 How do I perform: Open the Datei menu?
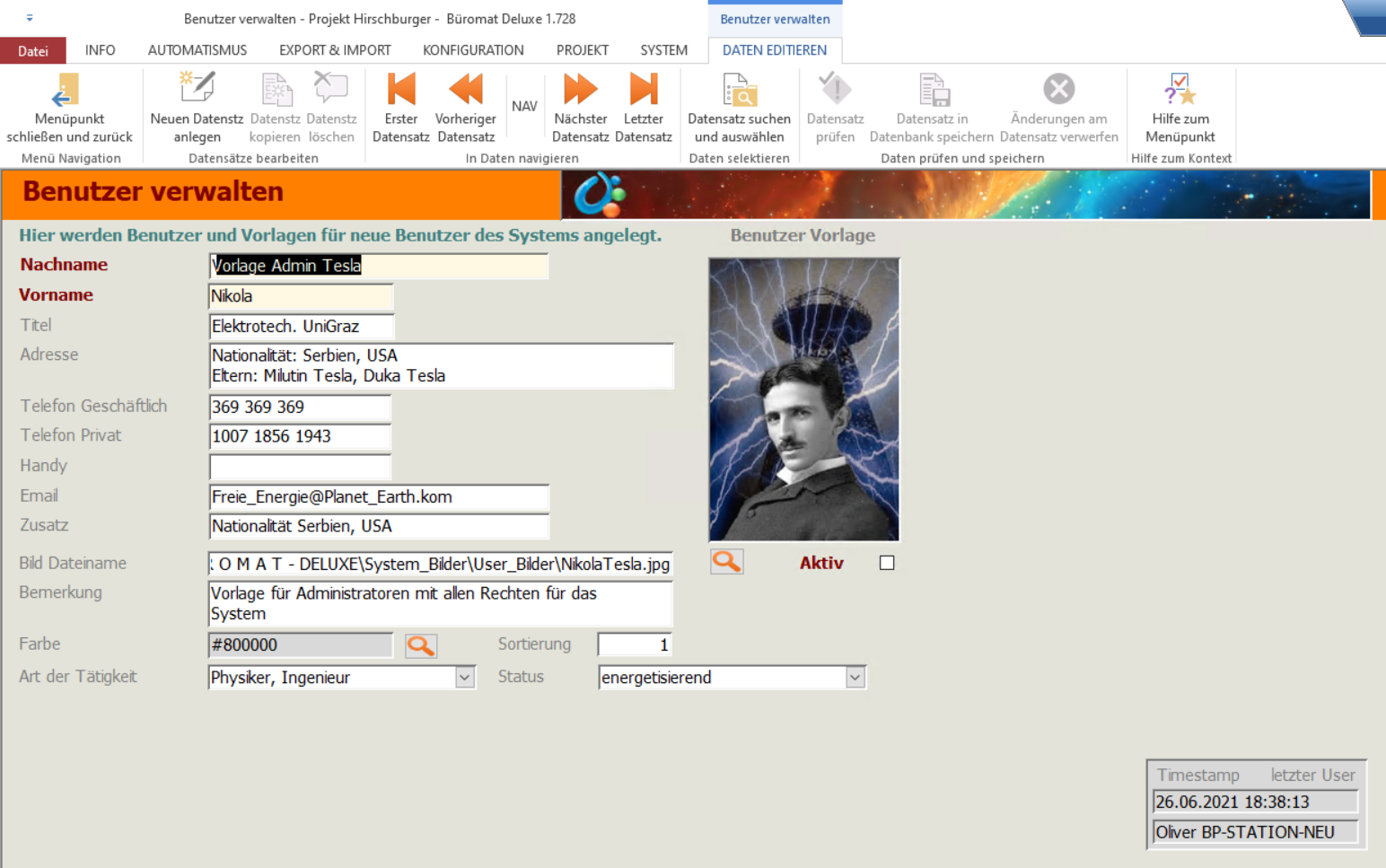click(x=33, y=51)
